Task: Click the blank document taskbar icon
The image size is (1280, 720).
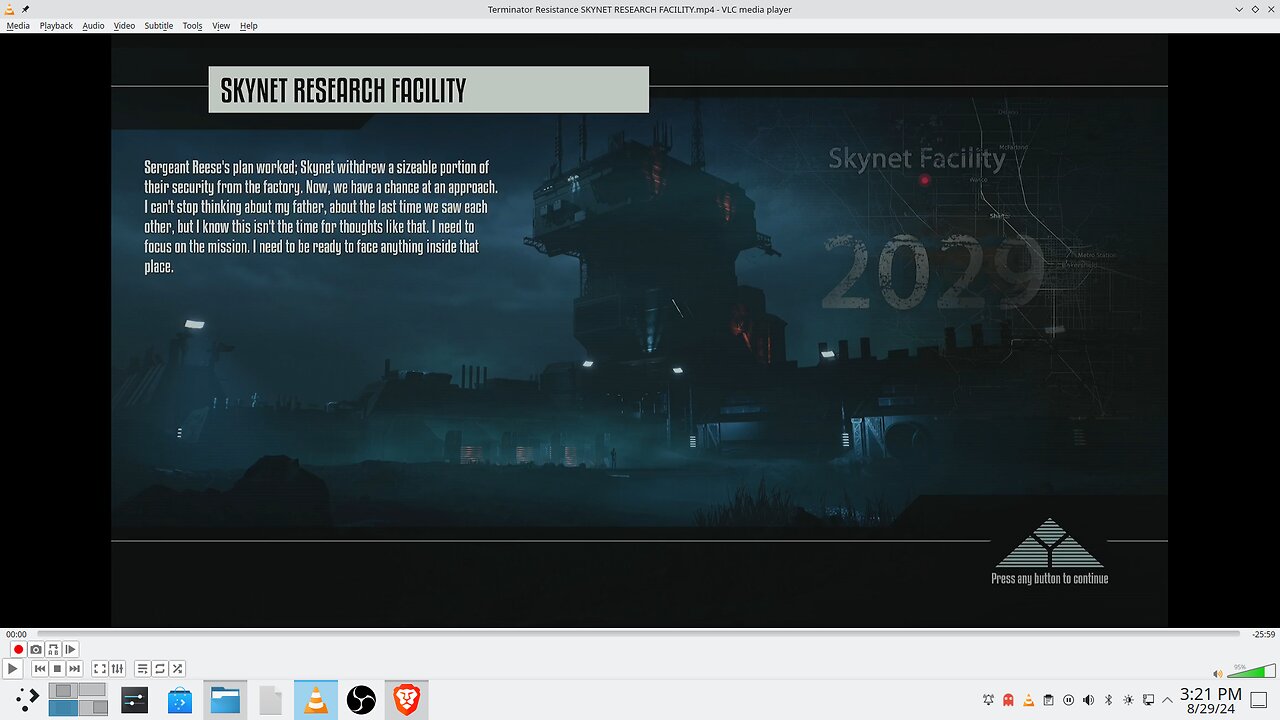Action: click(x=270, y=700)
